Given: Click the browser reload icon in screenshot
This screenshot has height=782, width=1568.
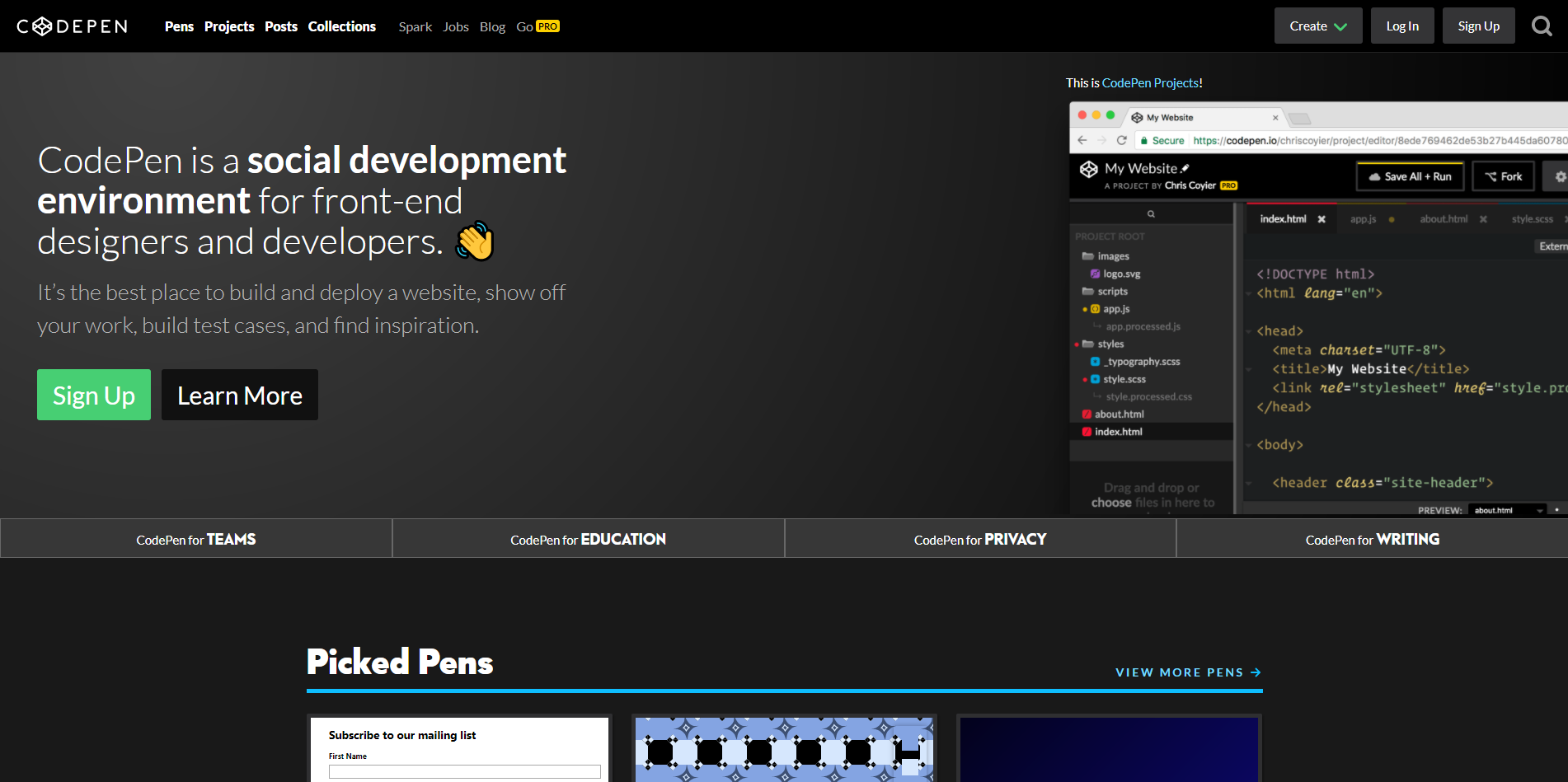Looking at the screenshot, I should tap(1121, 140).
